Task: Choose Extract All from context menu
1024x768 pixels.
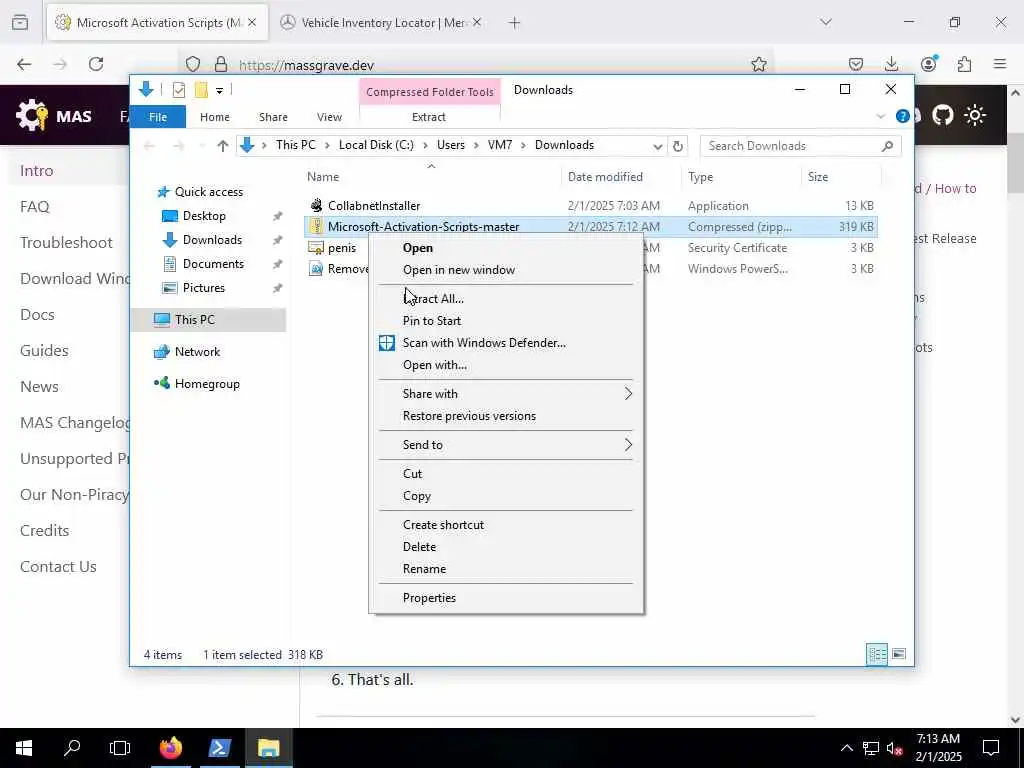Action: coord(506,298)
